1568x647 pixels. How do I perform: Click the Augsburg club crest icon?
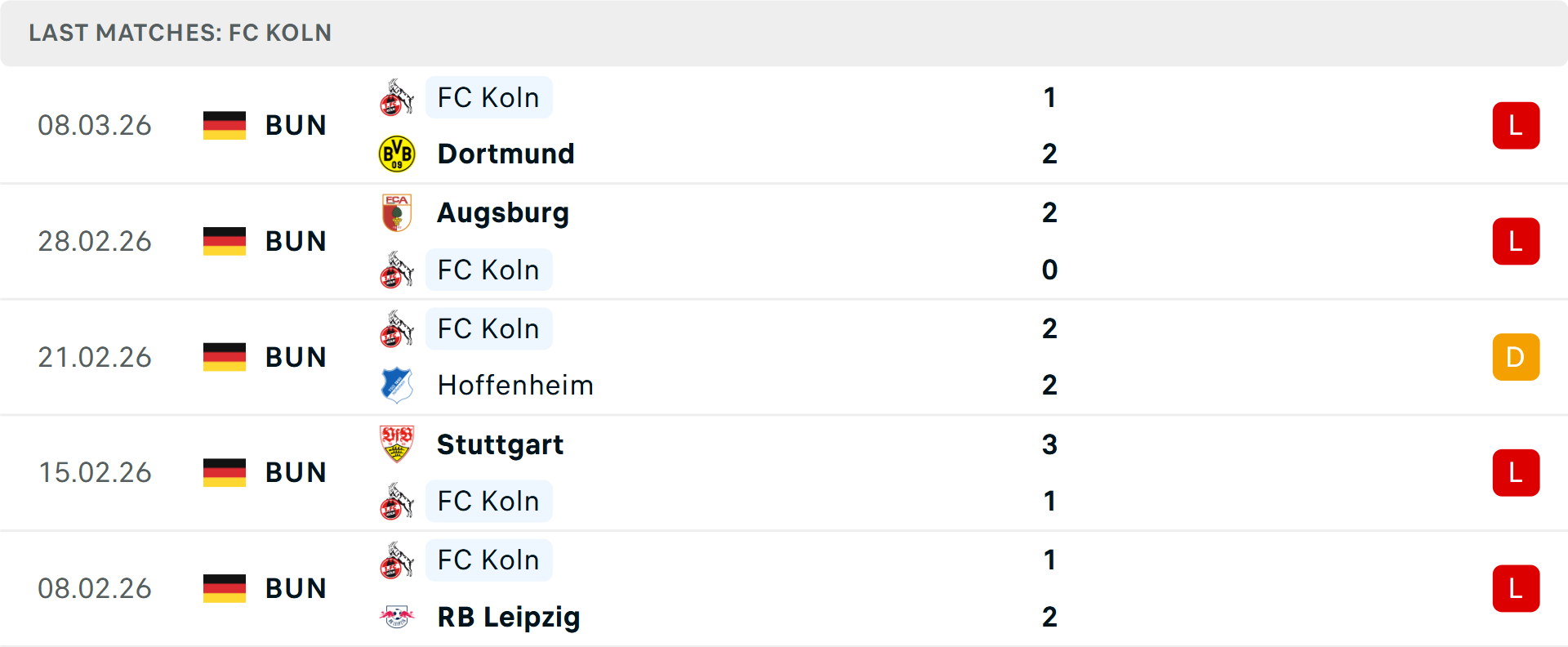point(397,212)
